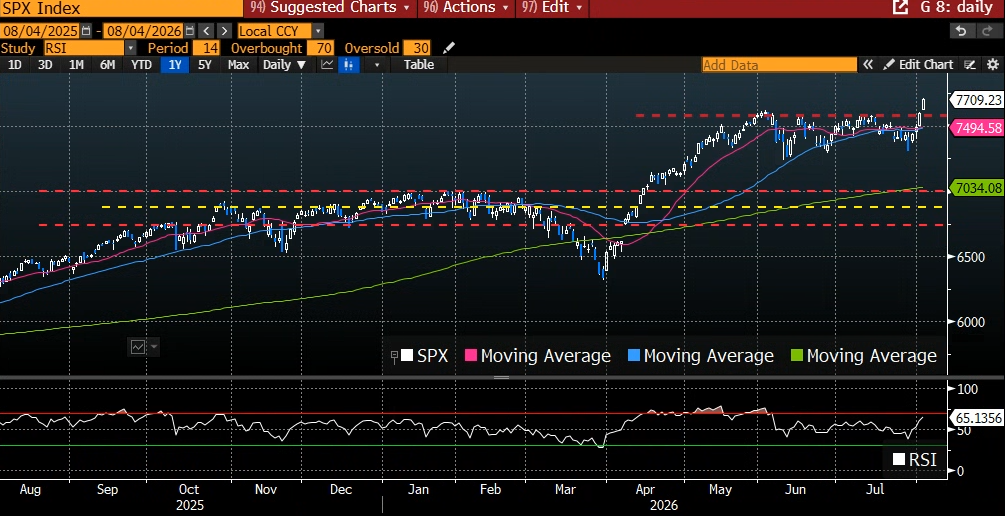Click the start date field 08/04/2025
This screenshot has width=1005, height=516.
40,31
